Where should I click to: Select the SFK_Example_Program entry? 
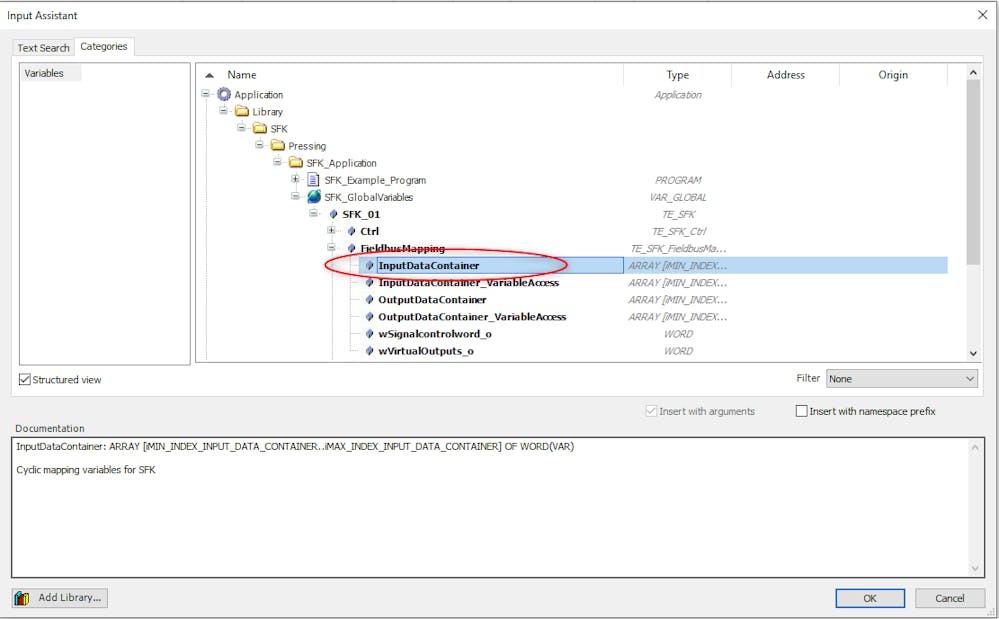pyautogui.click(x=375, y=180)
